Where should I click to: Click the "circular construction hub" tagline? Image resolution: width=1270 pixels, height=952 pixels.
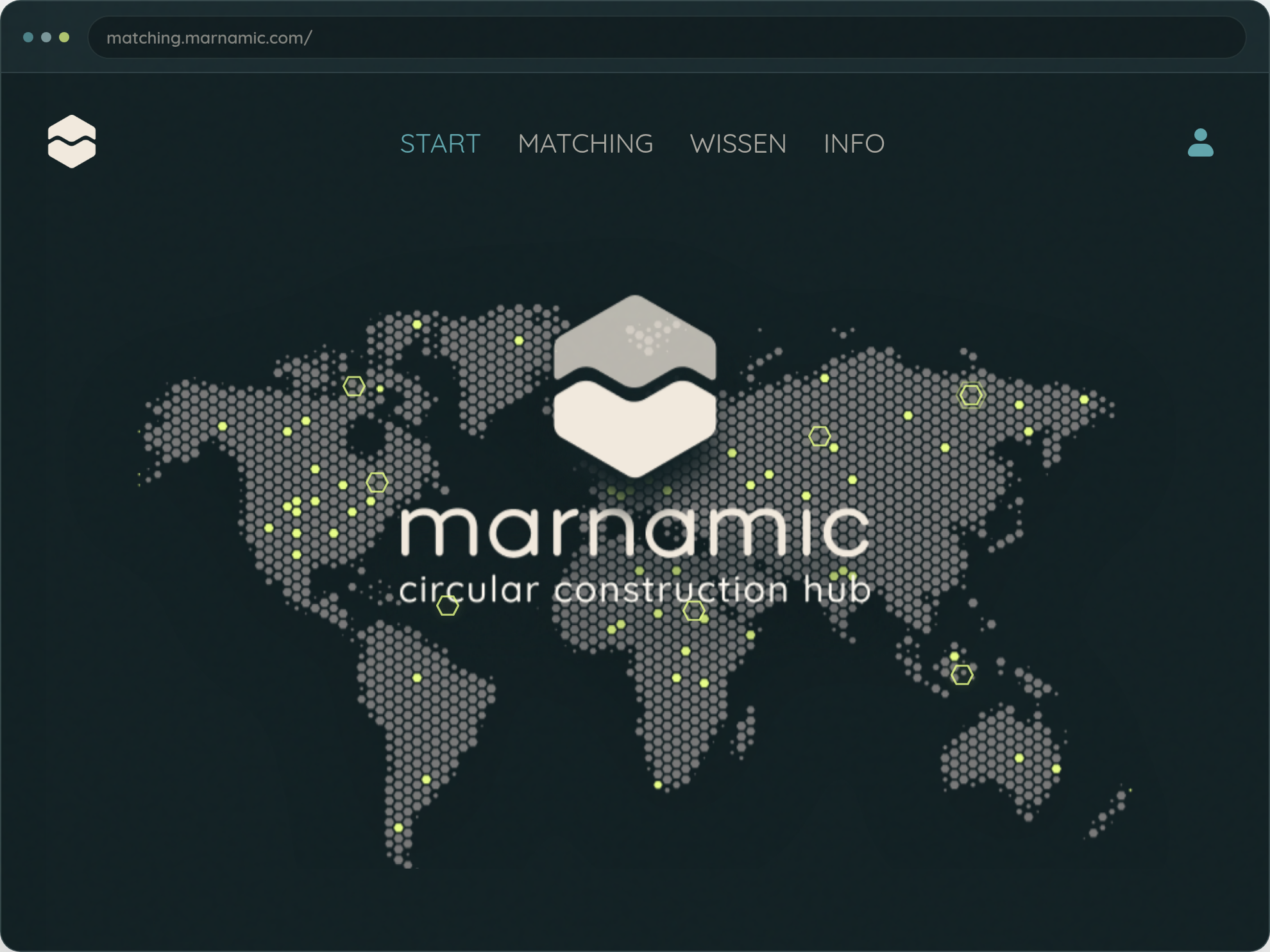pos(634,591)
